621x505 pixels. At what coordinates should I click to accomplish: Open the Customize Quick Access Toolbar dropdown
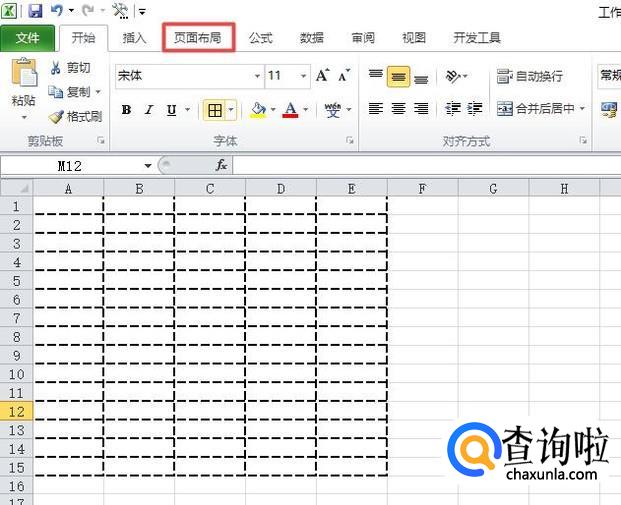pos(142,12)
